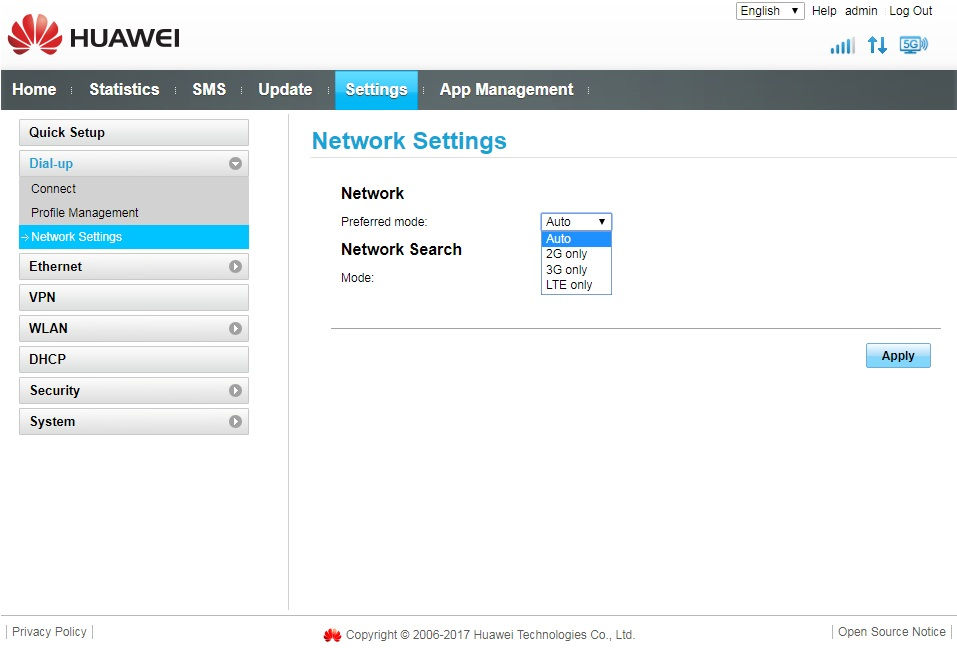The width and height of the screenshot is (957, 648).
Task: Click the Log Out link
Action: (x=910, y=11)
